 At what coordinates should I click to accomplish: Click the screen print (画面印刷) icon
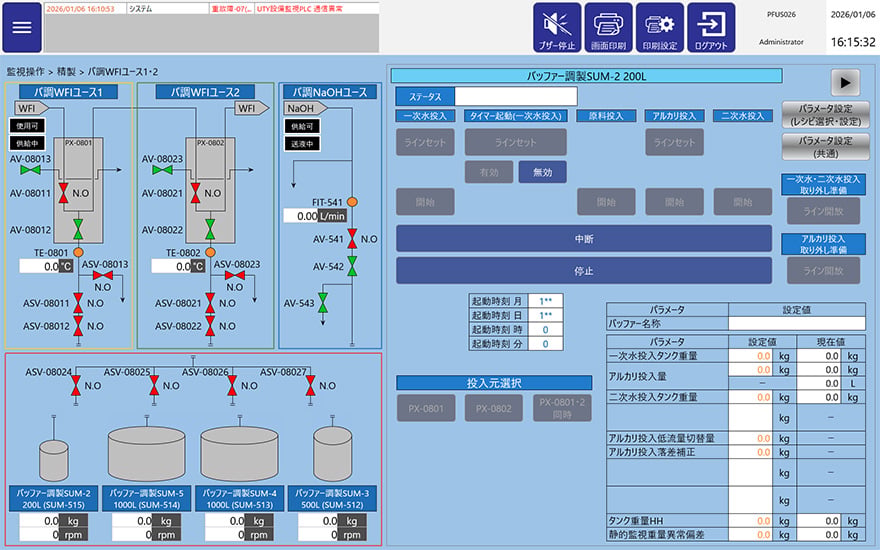(608, 28)
